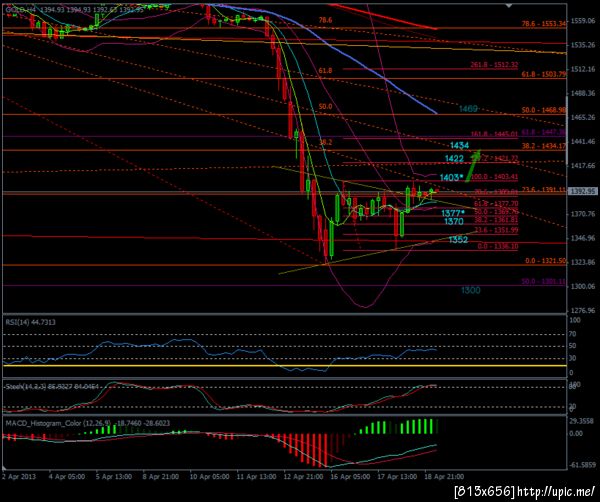The width and height of the screenshot is (600, 502).
Task: Click the '17 Apr 13:00' time axis label
Action: click(398, 476)
